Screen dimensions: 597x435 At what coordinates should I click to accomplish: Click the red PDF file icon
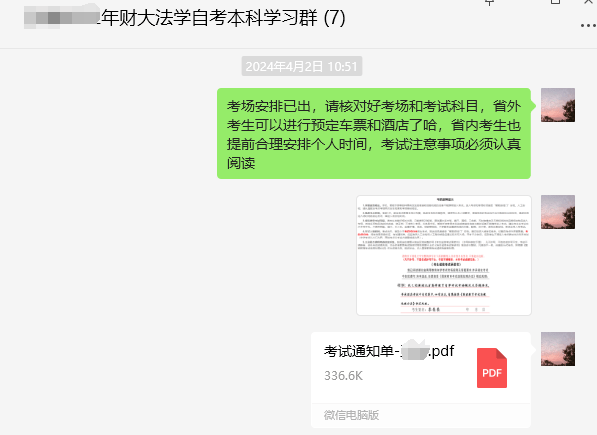(492, 368)
